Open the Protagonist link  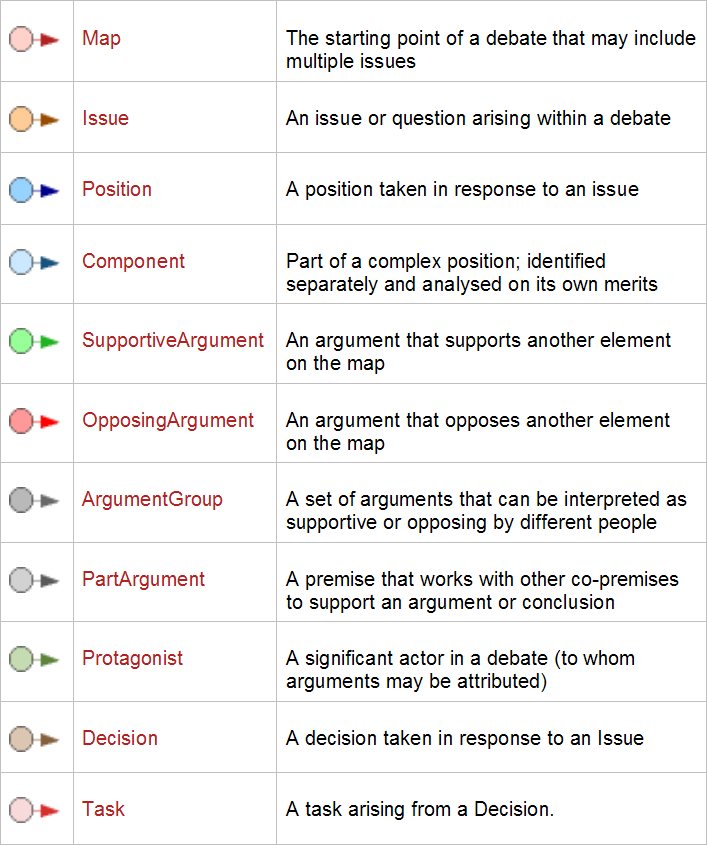[x=133, y=659]
